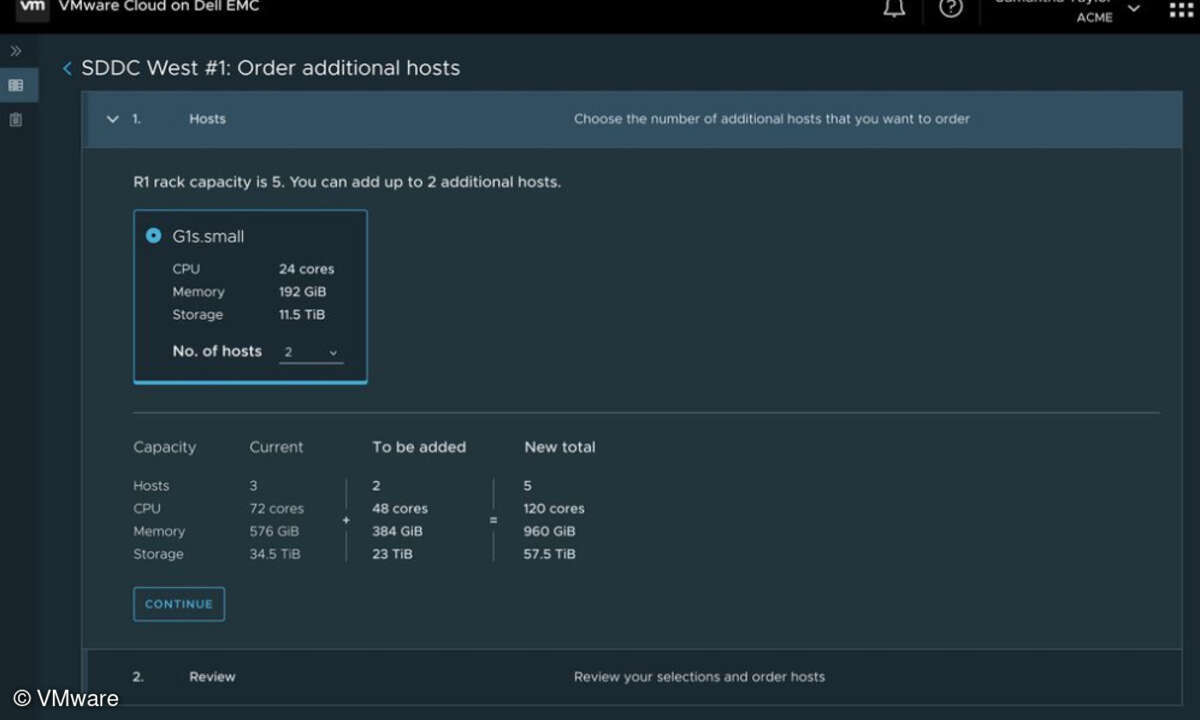Click the CONTINUE button
Viewport: 1200px width, 720px height.
tap(179, 604)
